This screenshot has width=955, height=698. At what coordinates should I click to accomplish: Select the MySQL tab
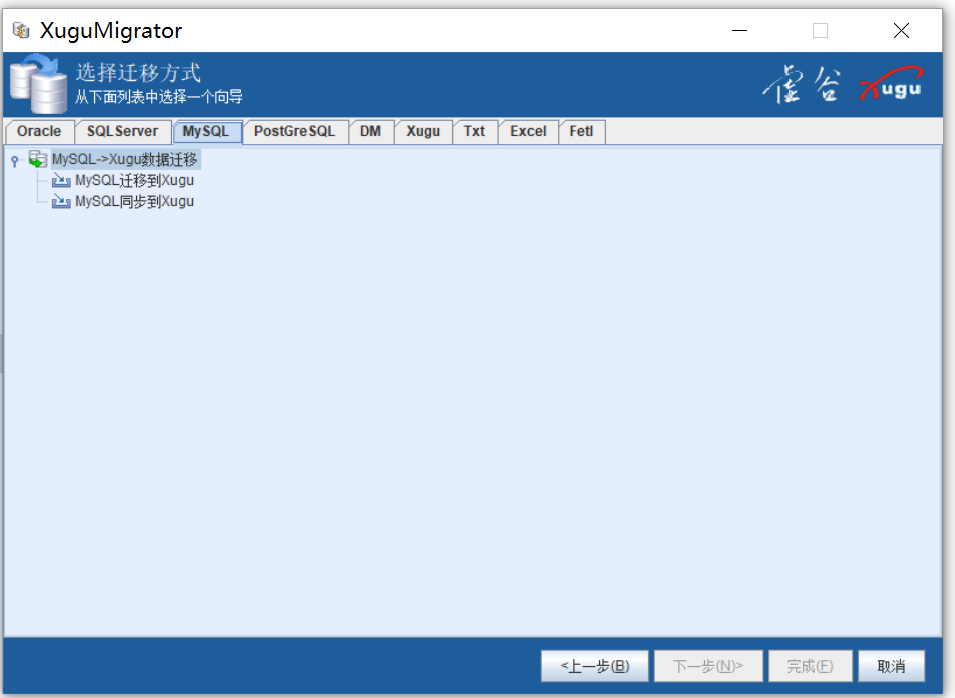pos(206,132)
